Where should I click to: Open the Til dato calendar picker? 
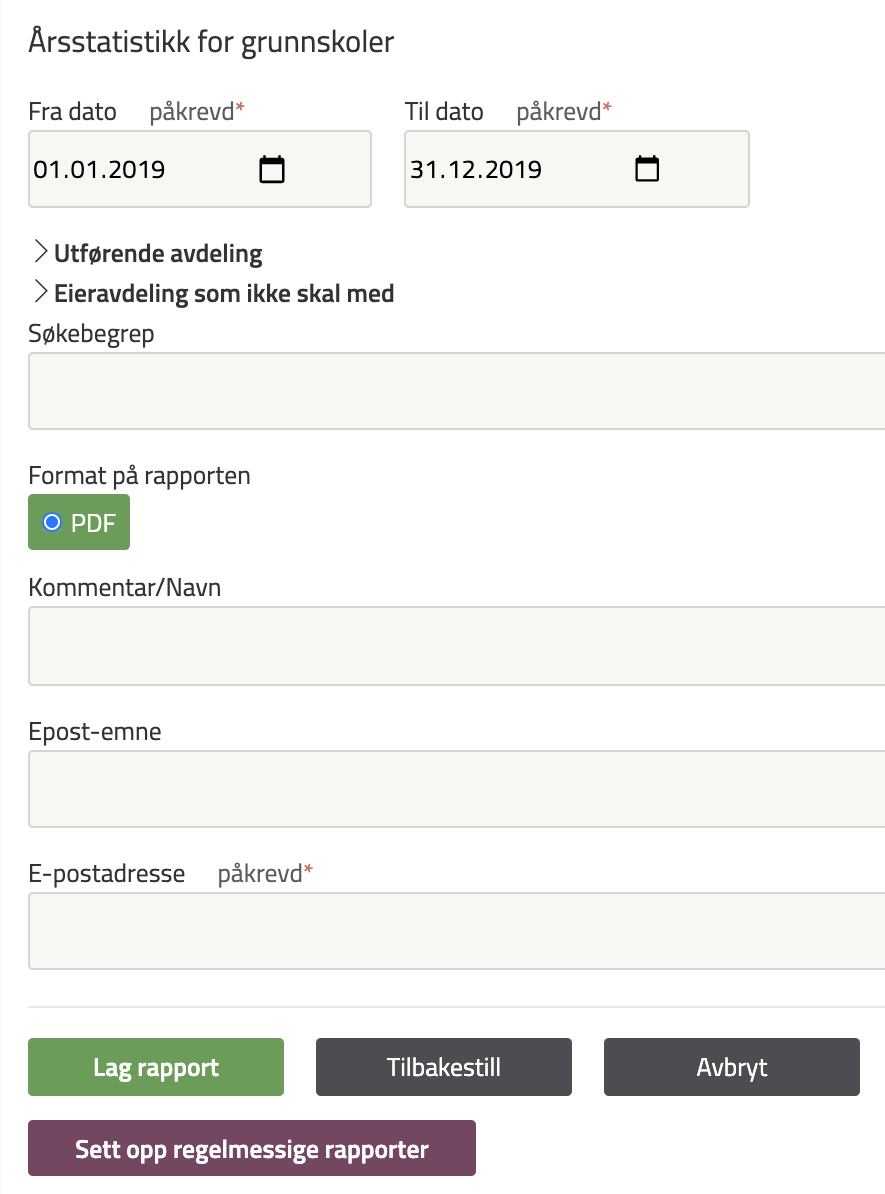(x=648, y=170)
